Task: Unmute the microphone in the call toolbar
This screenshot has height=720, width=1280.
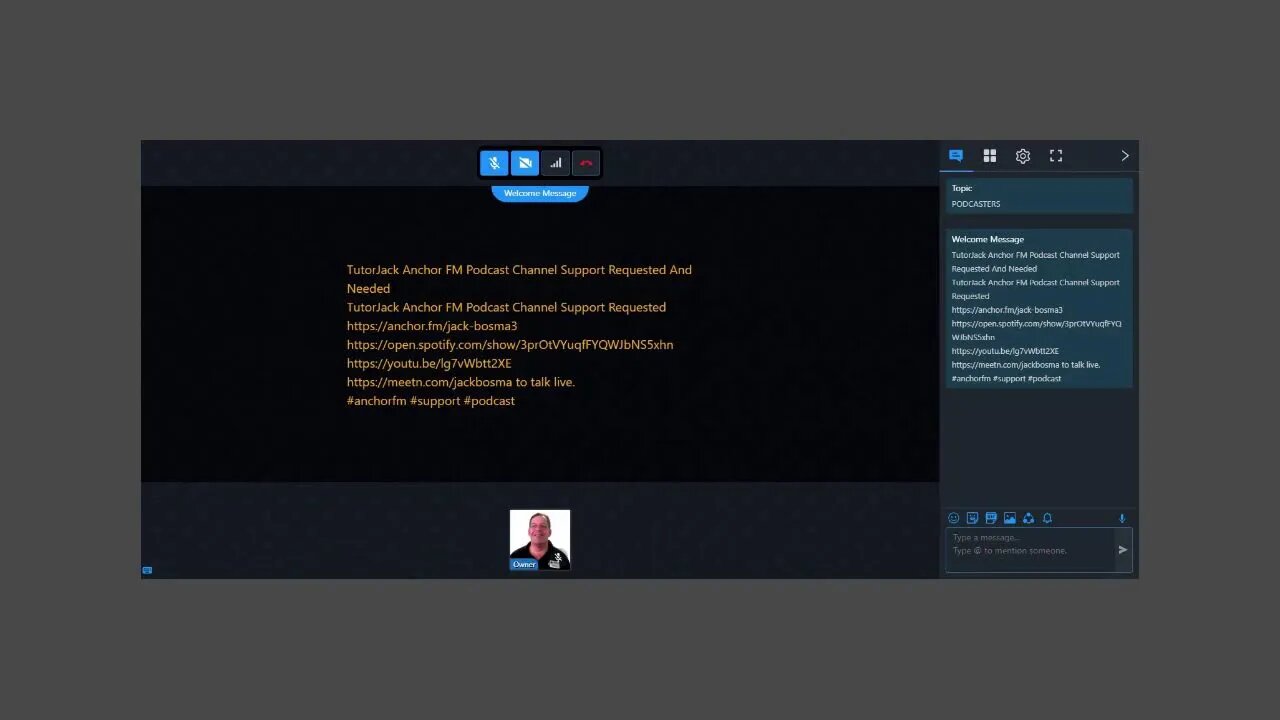Action: pyautogui.click(x=494, y=163)
